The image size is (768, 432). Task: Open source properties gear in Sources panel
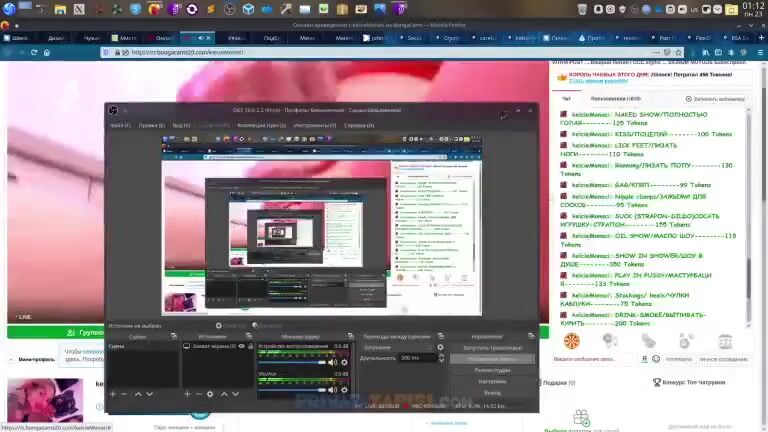pos(210,394)
